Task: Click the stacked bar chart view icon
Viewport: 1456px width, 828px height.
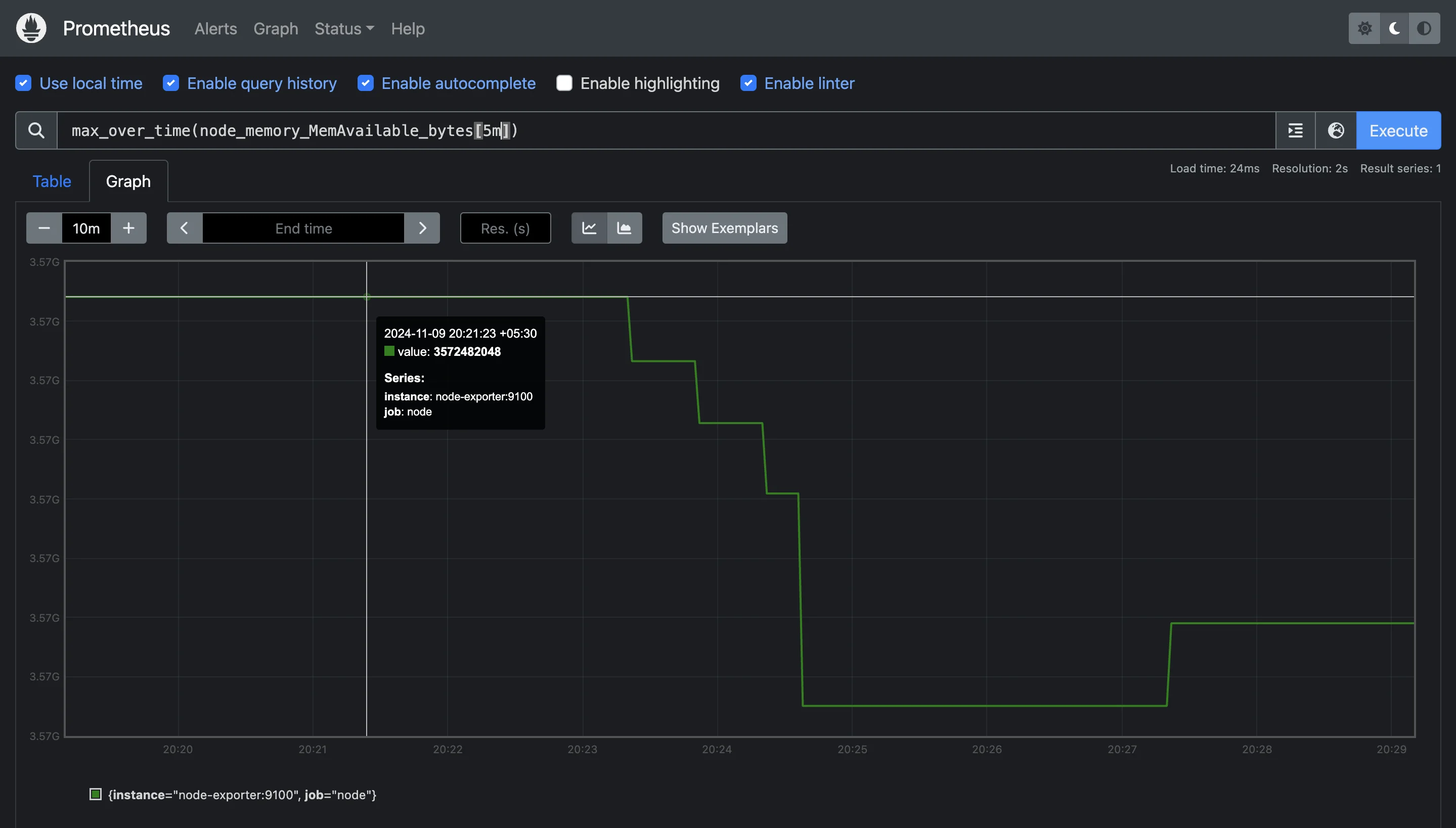Action: [x=624, y=227]
